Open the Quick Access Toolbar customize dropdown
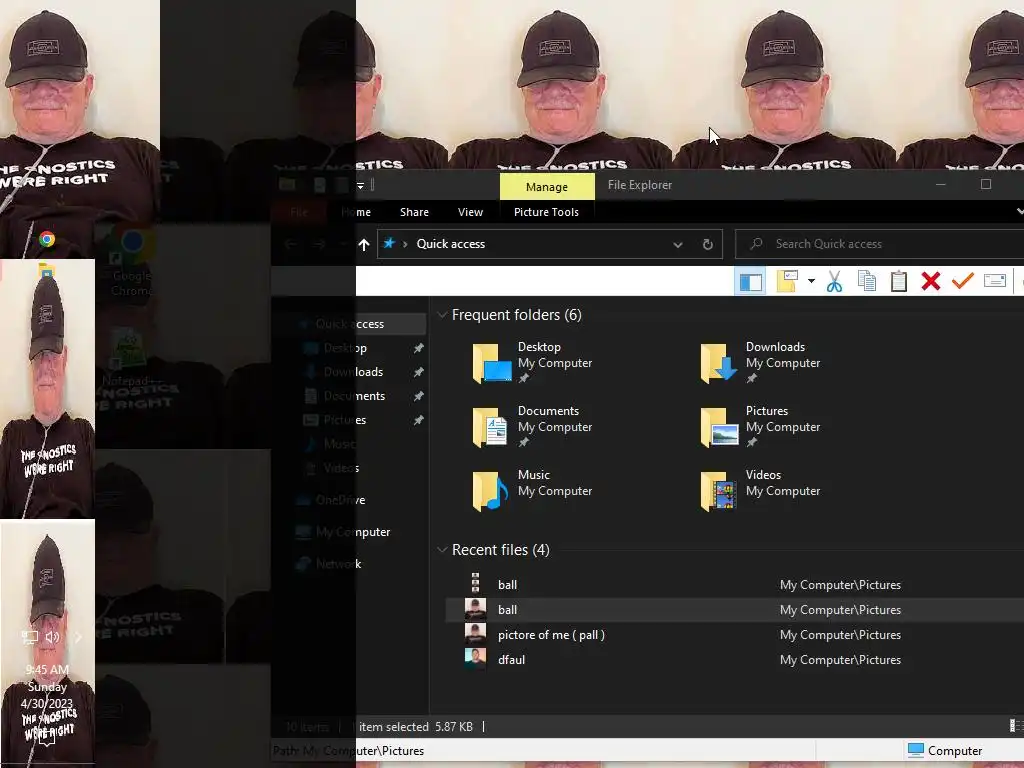 [360, 185]
